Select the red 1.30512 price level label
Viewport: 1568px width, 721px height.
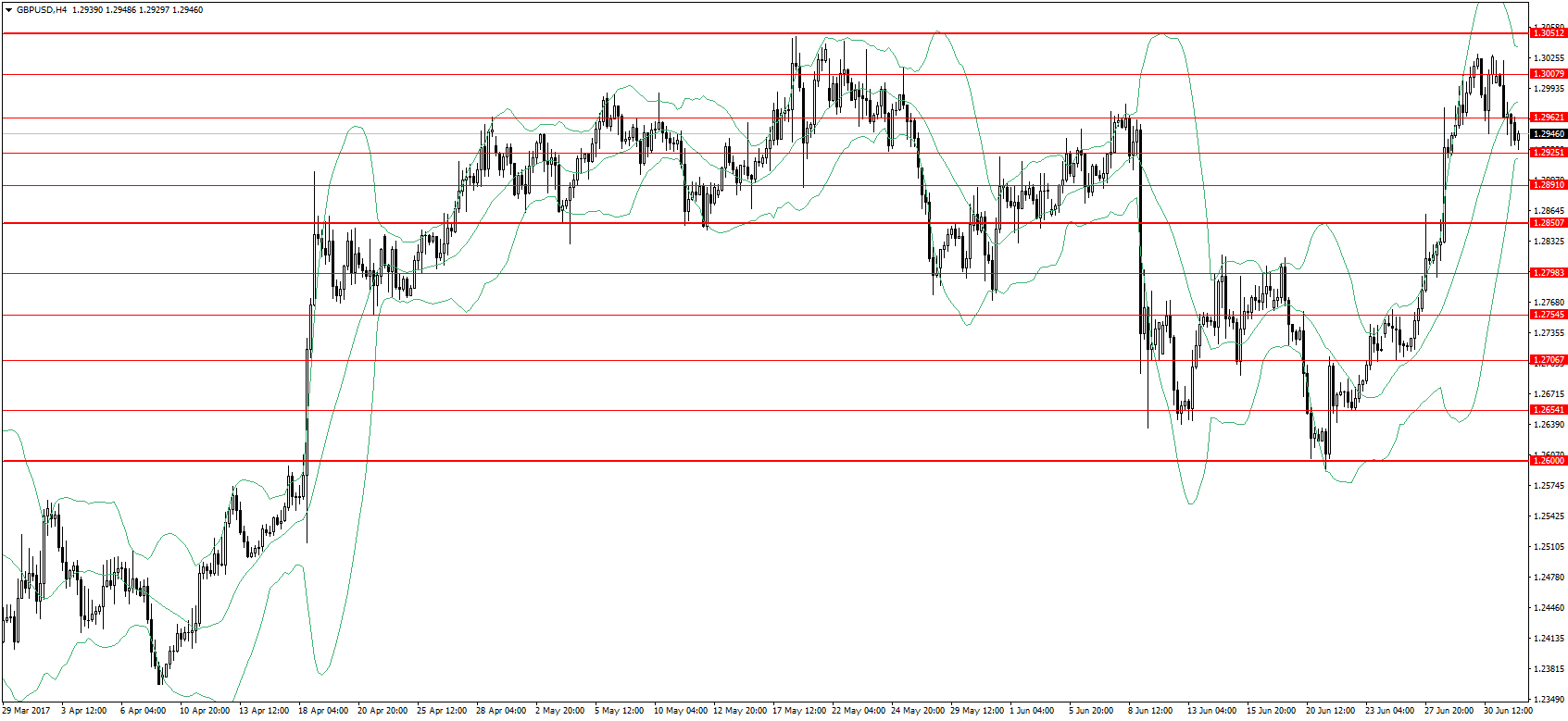click(x=1549, y=33)
